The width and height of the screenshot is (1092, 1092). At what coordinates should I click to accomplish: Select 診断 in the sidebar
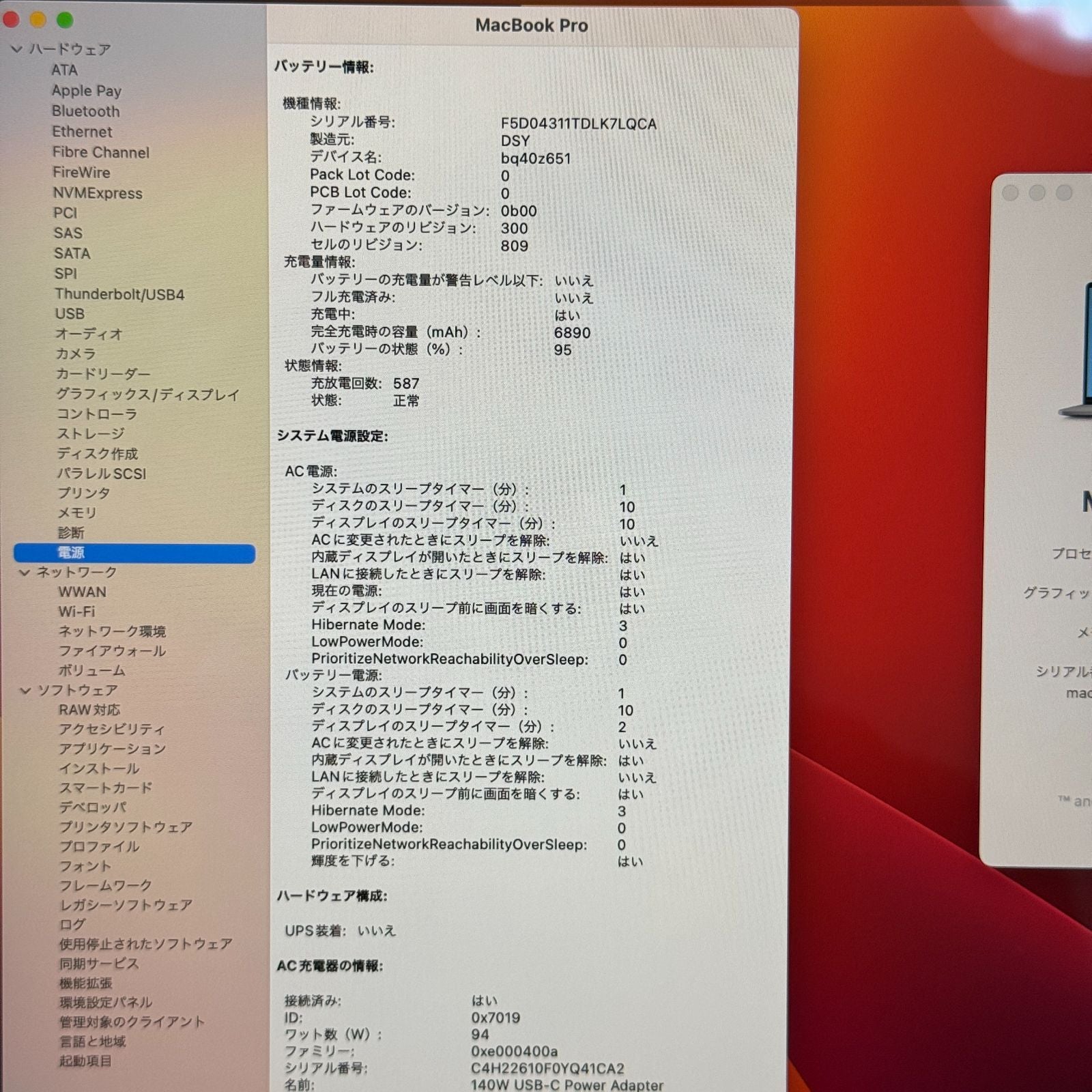point(70,532)
